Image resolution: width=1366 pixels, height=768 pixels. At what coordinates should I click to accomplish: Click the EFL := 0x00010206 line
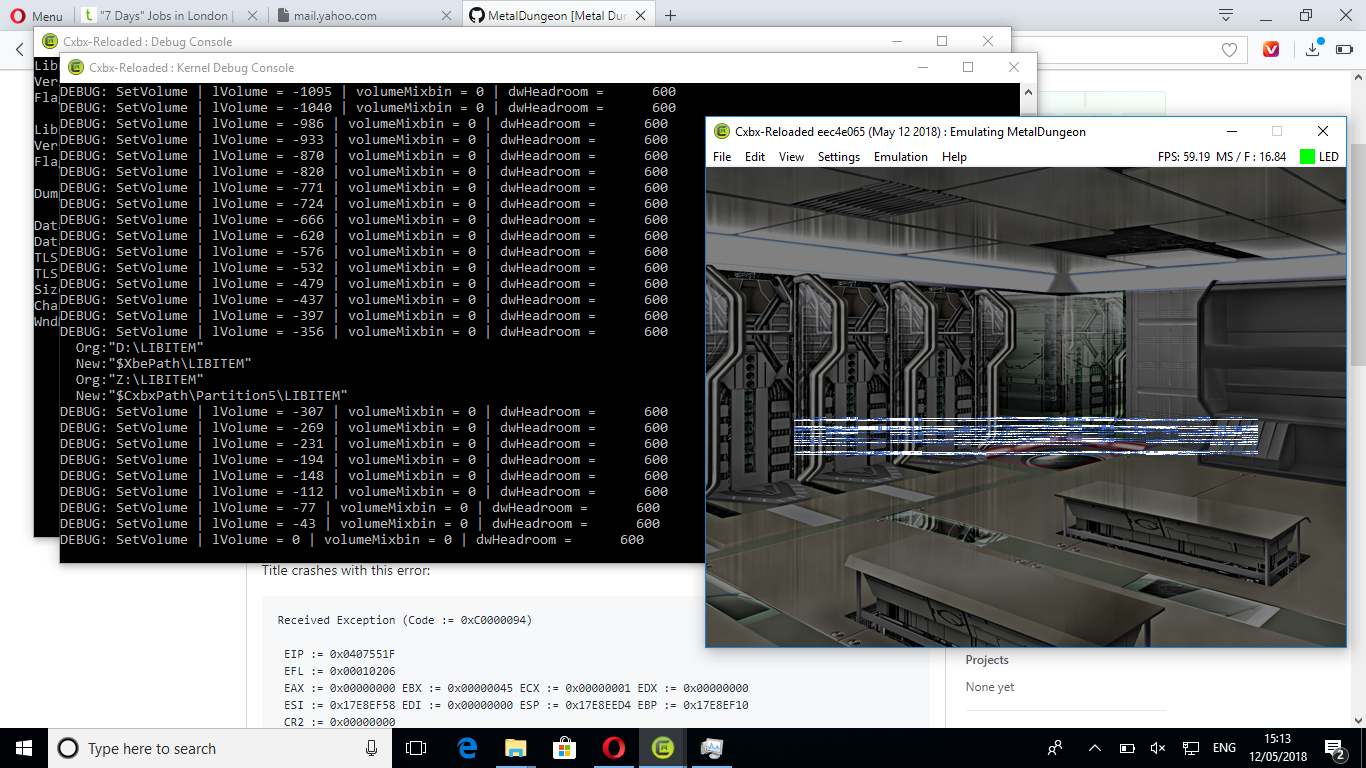tap(340, 671)
